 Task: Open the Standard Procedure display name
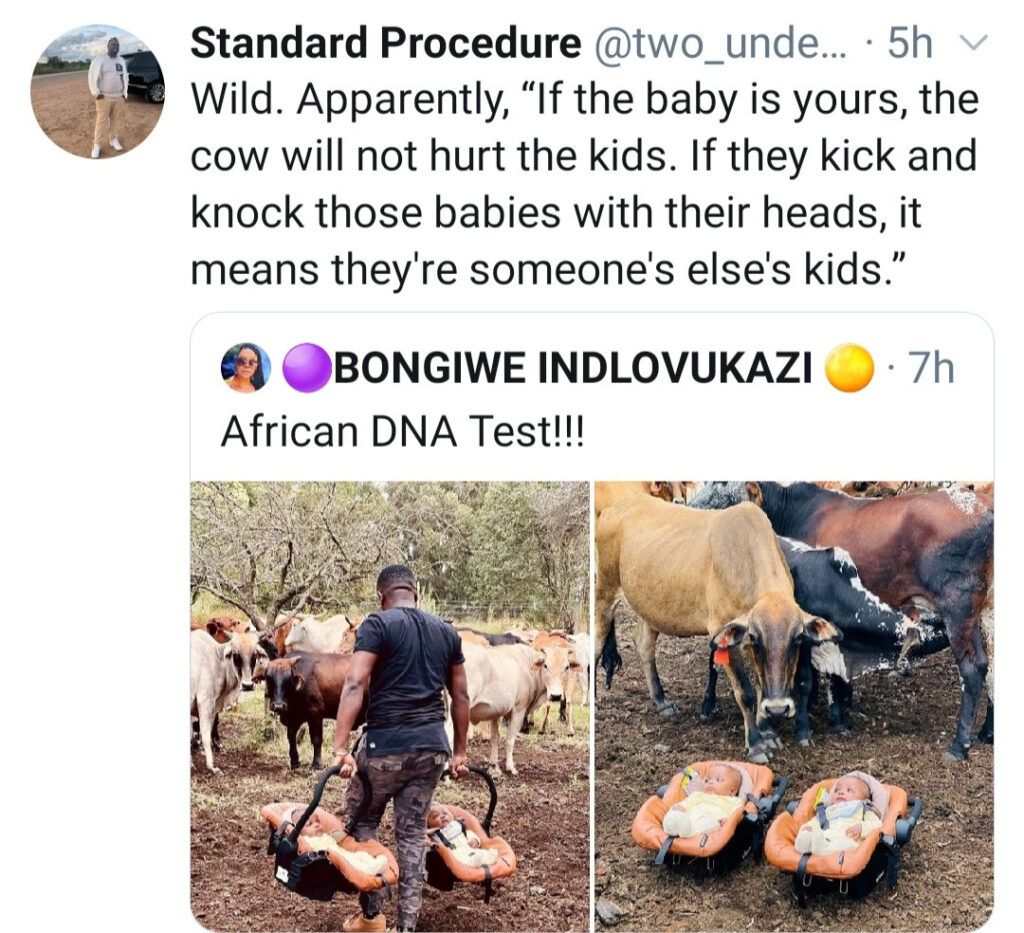(386, 44)
